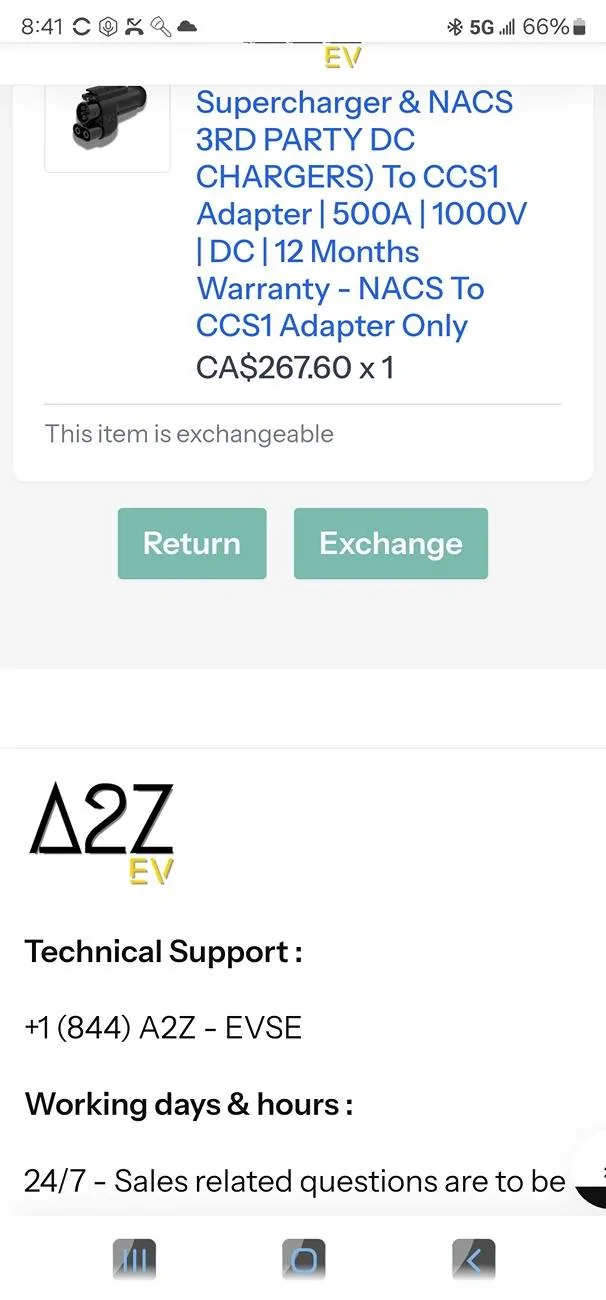Tap the 8:41 clock in status bar
This screenshot has width=606, height=1300.
[x=42, y=27]
